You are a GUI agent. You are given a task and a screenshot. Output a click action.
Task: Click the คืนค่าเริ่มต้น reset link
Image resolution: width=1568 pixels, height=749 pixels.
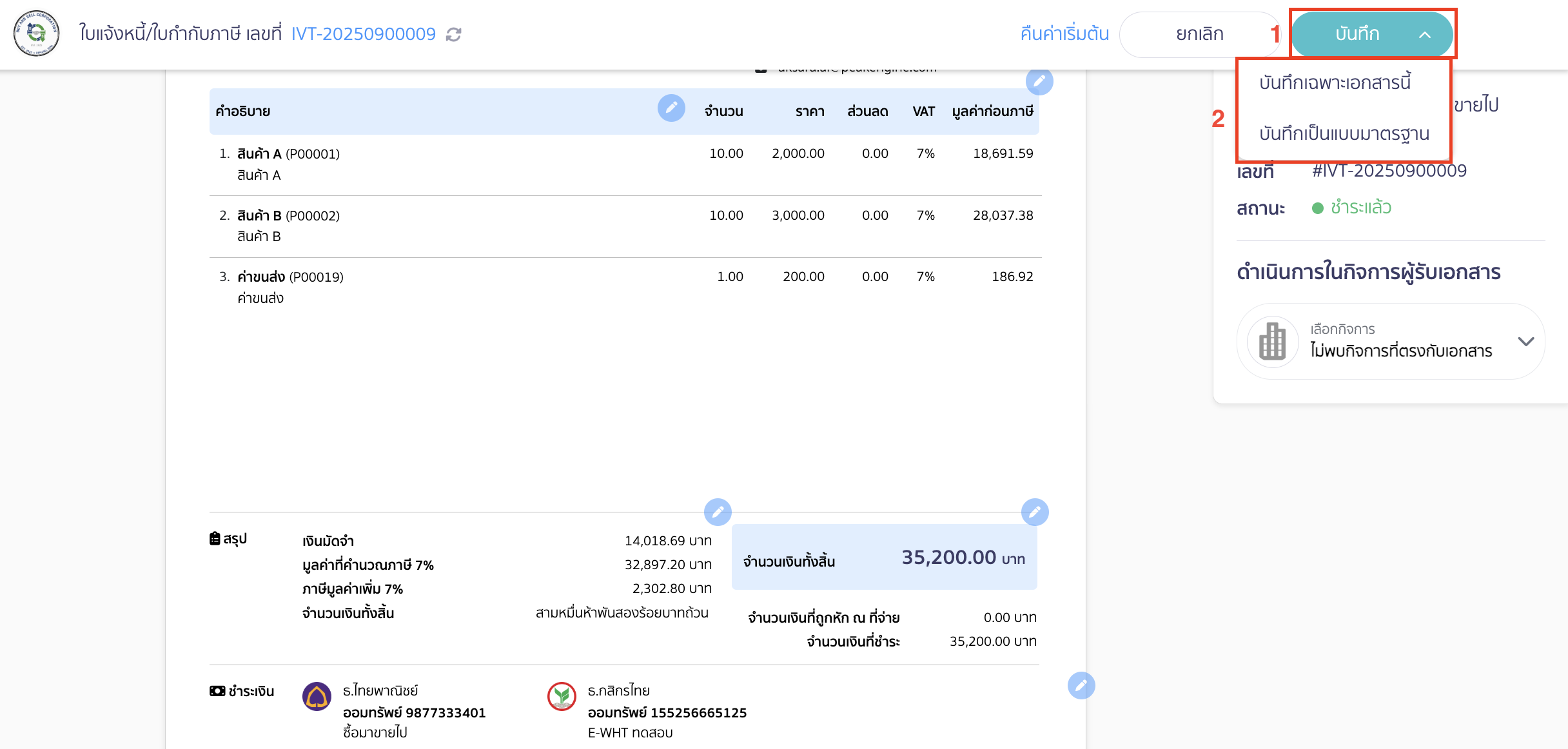click(x=1064, y=34)
